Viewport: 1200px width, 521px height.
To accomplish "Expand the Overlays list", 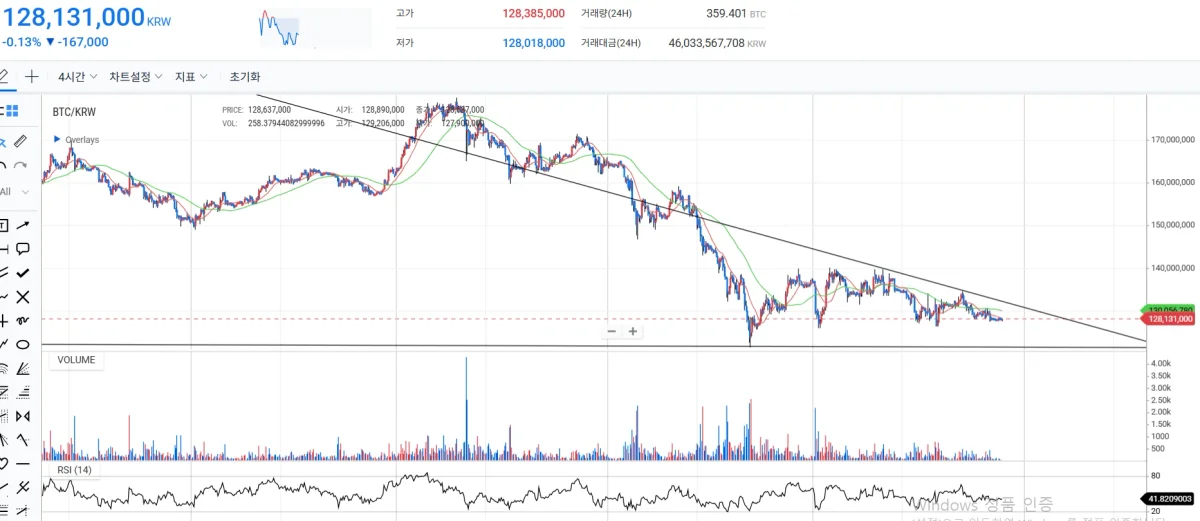I will click(76, 140).
